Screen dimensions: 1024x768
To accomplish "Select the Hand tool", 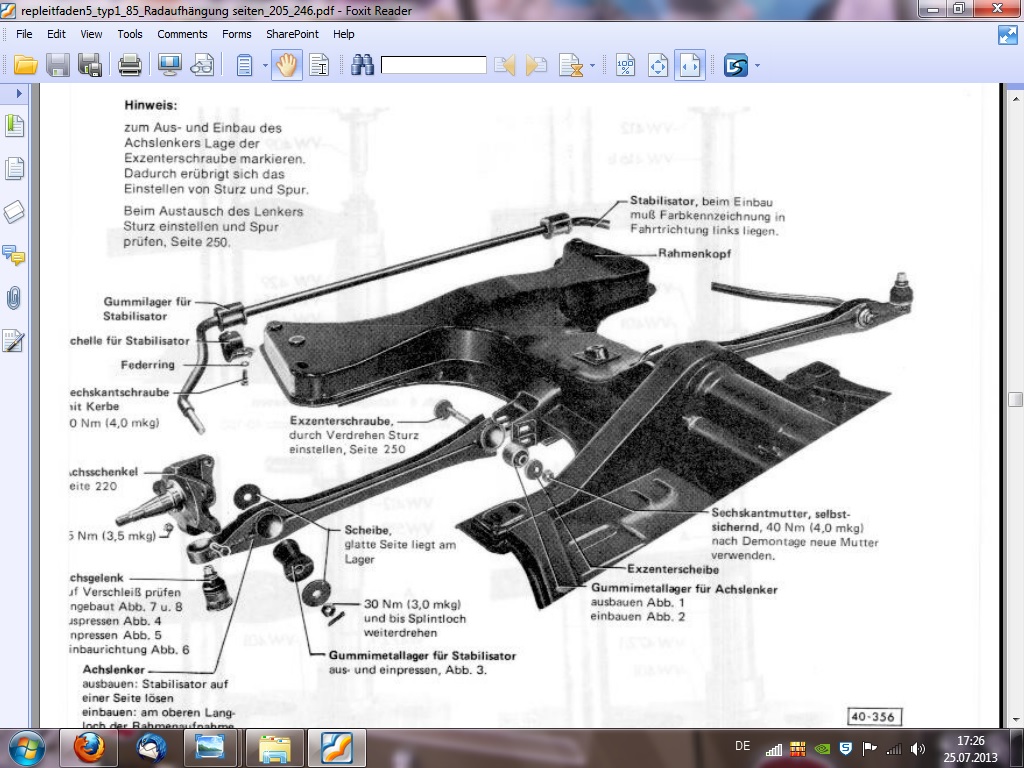I will pyautogui.click(x=287, y=66).
